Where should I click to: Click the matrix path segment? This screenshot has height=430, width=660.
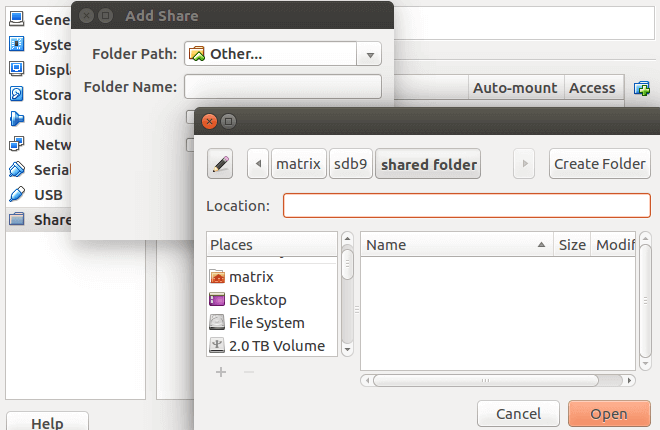298,164
